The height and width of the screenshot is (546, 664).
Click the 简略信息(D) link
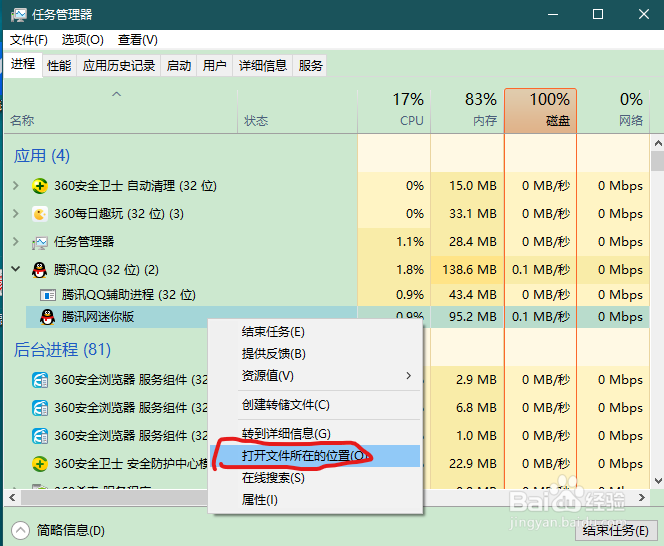point(70,530)
